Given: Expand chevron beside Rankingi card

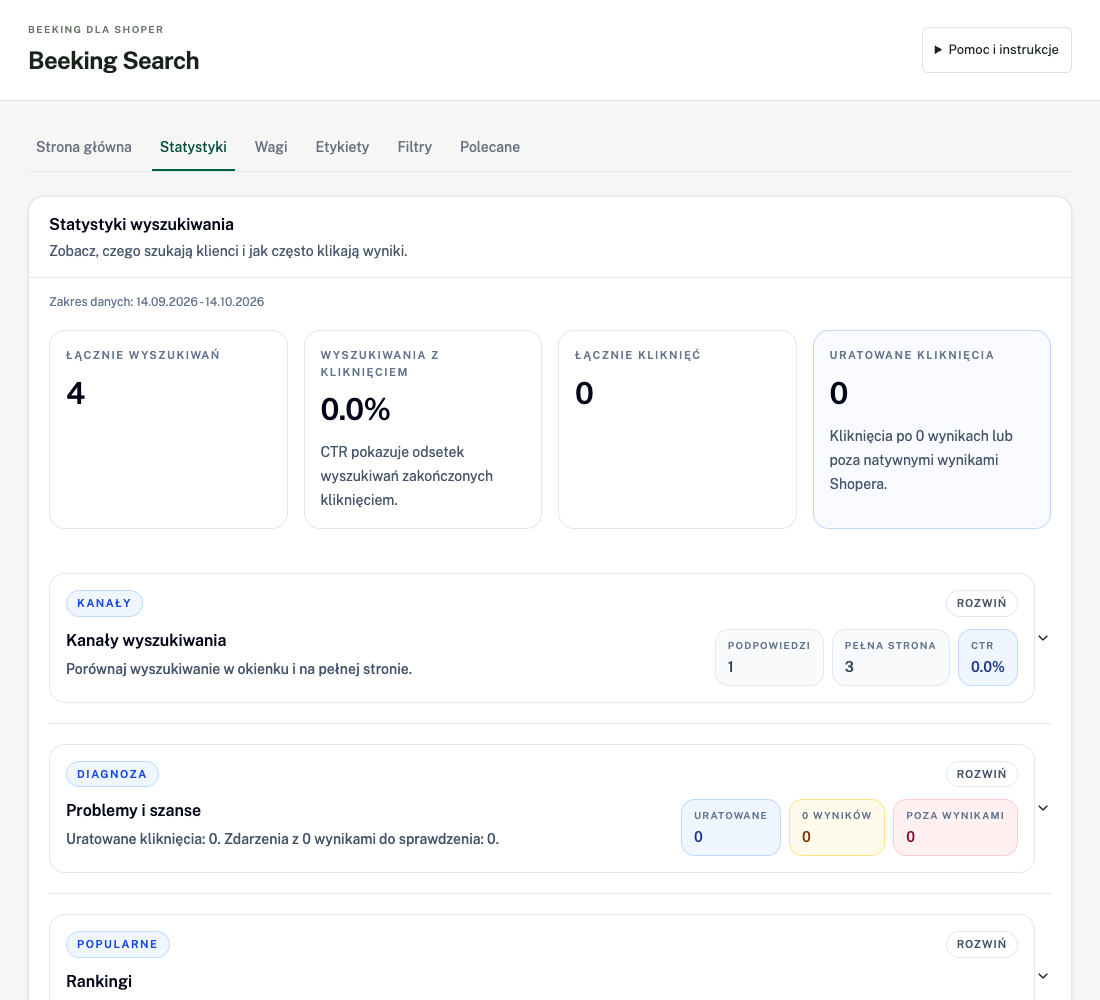Looking at the screenshot, I should tap(1043, 976).
